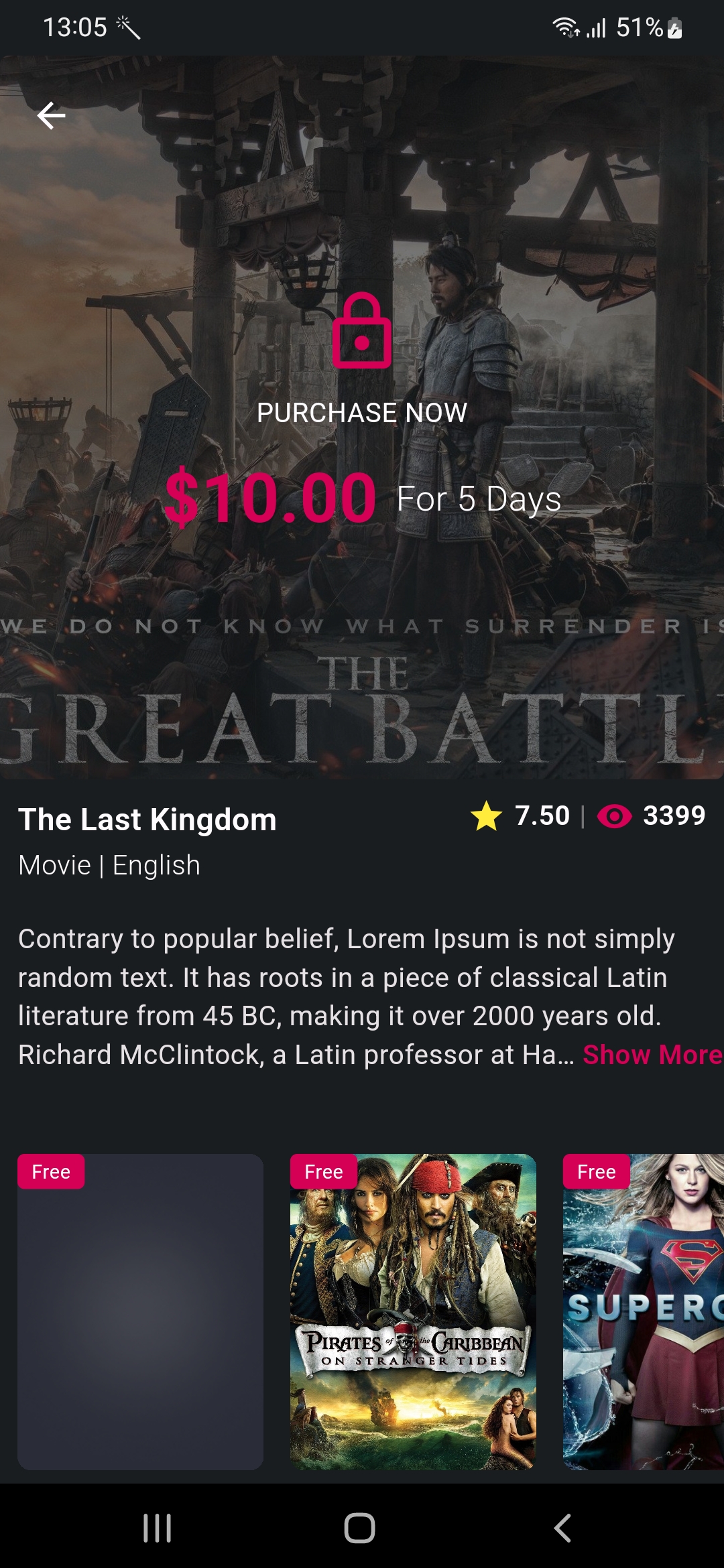
Task: Open Android recent apps button
Action: pyautogui.click(x=158, y=1528)
